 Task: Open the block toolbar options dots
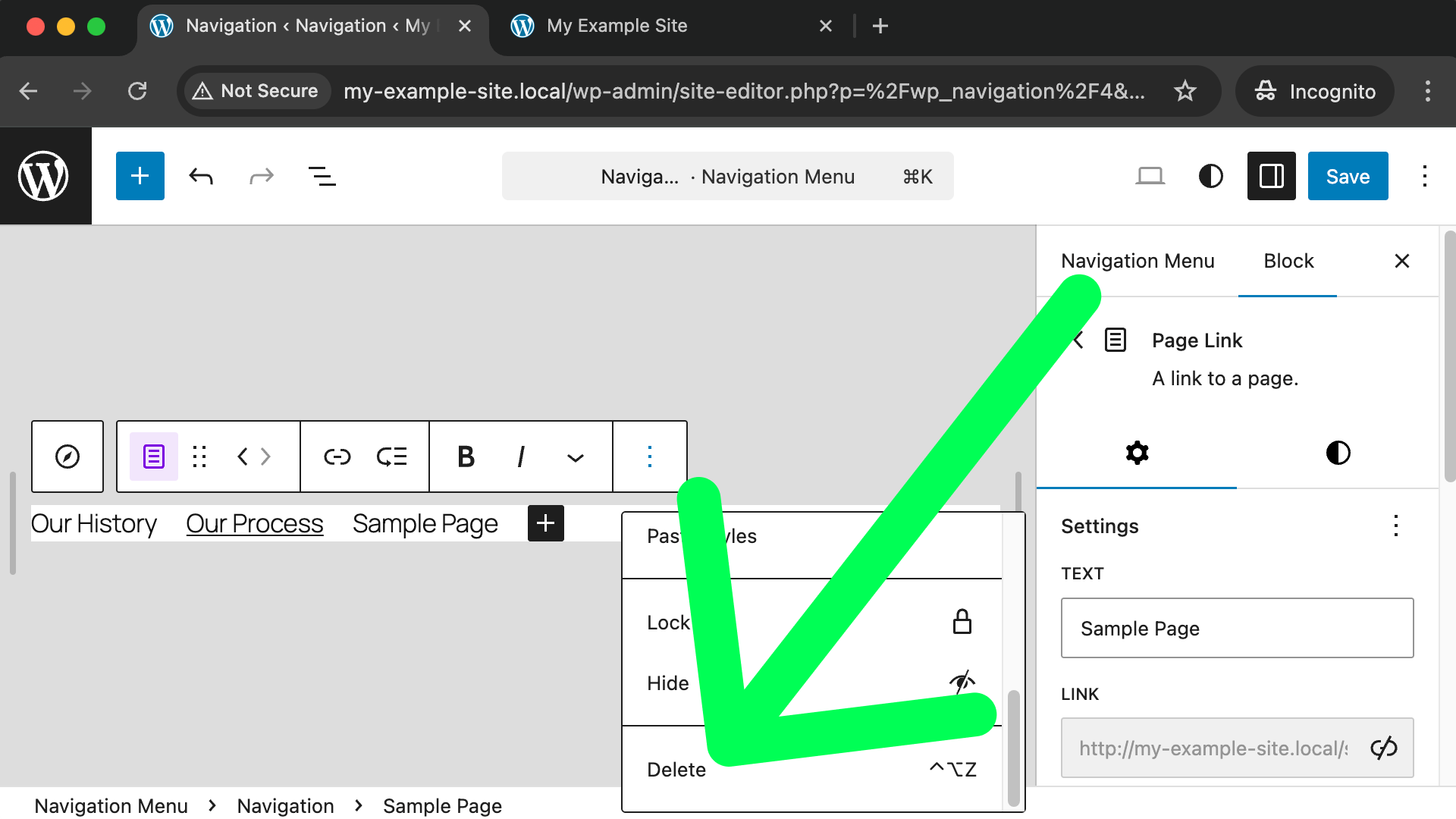[649, 457]
